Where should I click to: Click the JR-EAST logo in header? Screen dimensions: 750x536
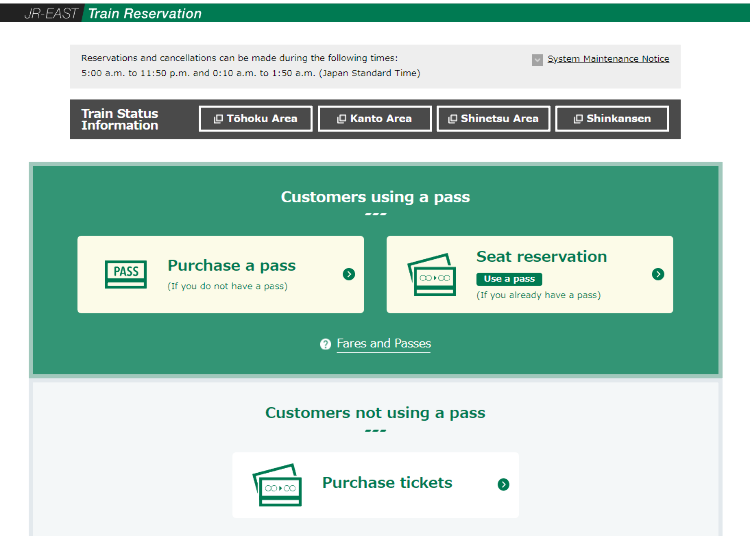click(x=51, y=13)
